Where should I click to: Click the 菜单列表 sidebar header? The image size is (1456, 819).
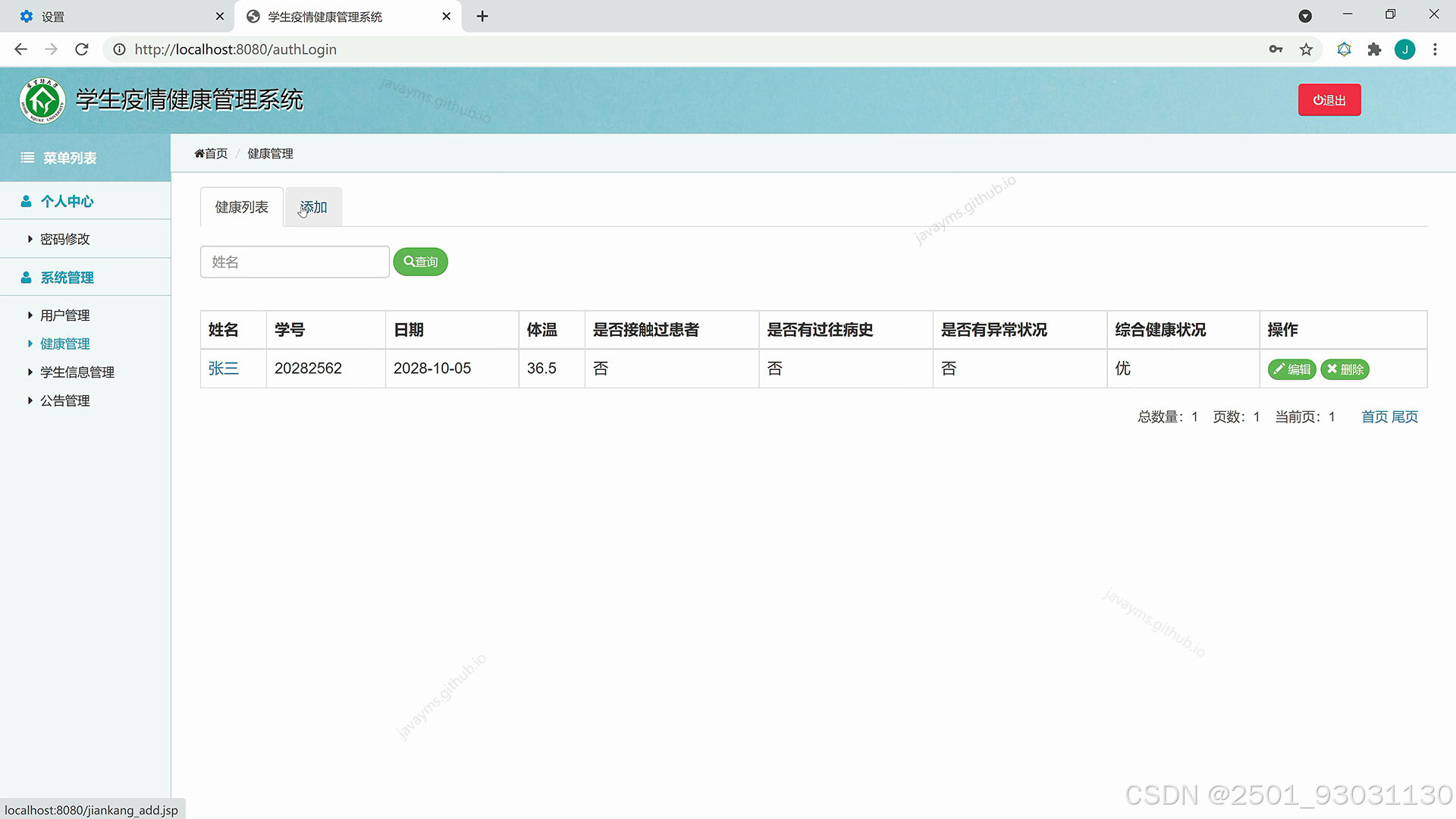[85, 158]
